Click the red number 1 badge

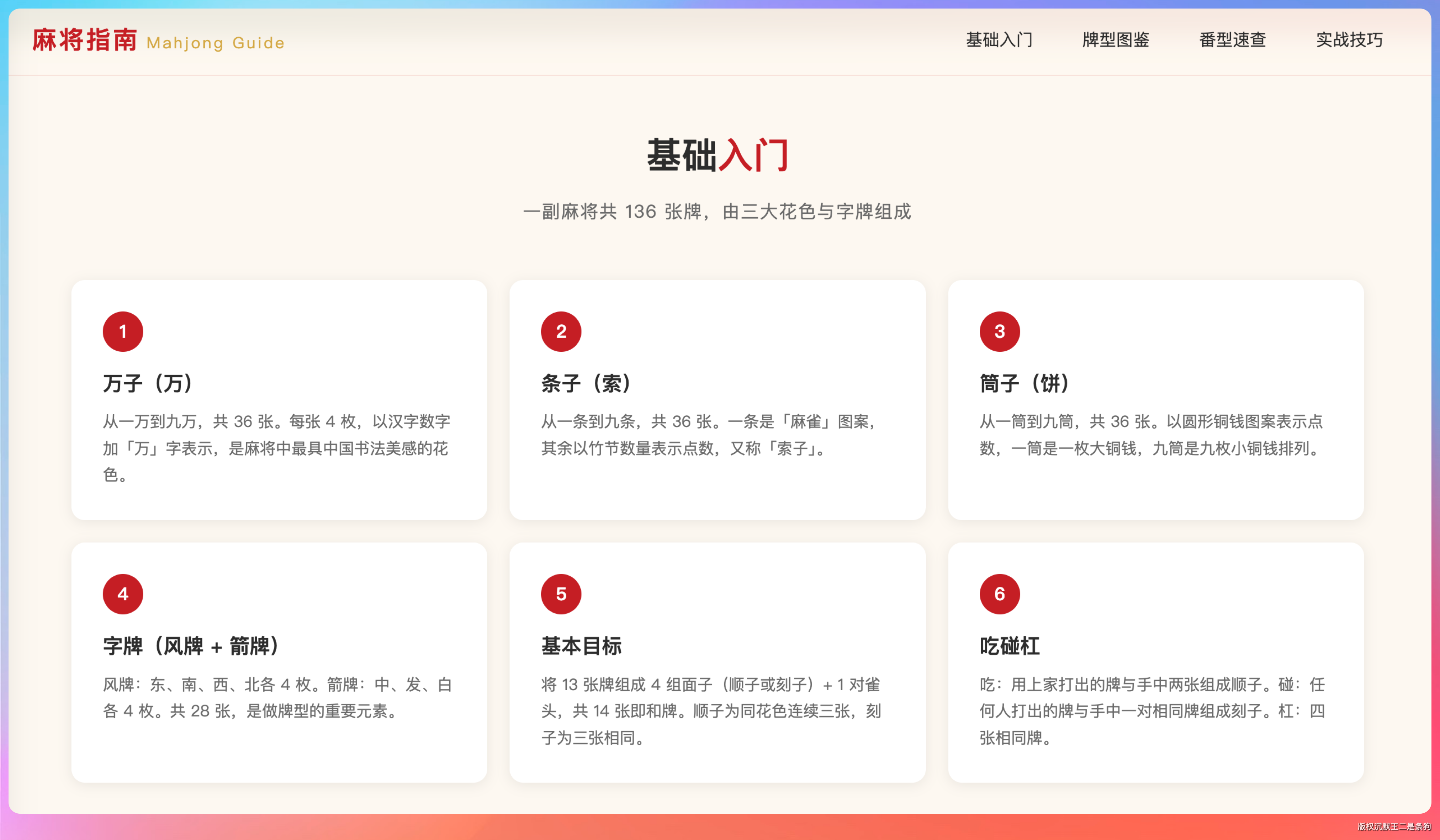[123, 331]
